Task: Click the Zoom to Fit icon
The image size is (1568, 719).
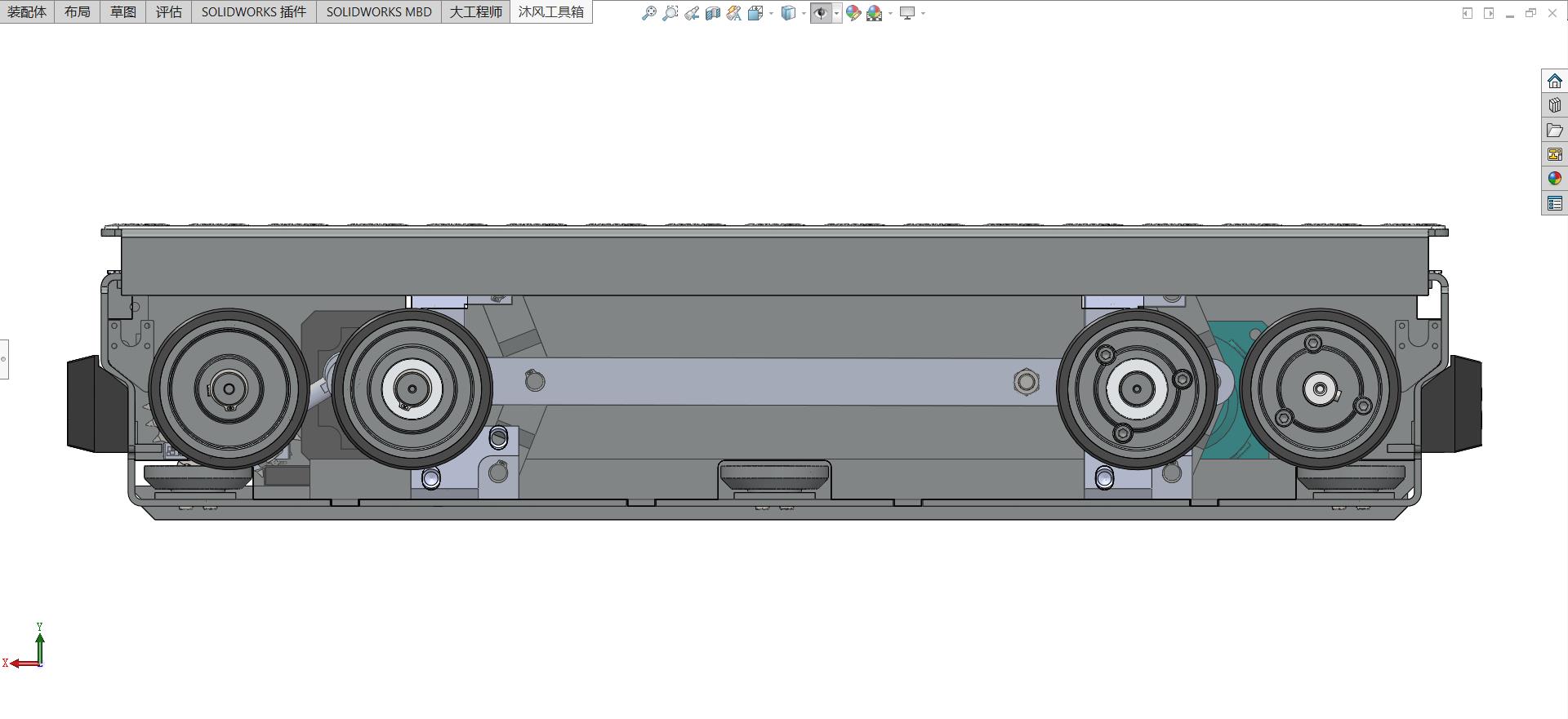Action: pyautogui.click(x=649, y=13)
